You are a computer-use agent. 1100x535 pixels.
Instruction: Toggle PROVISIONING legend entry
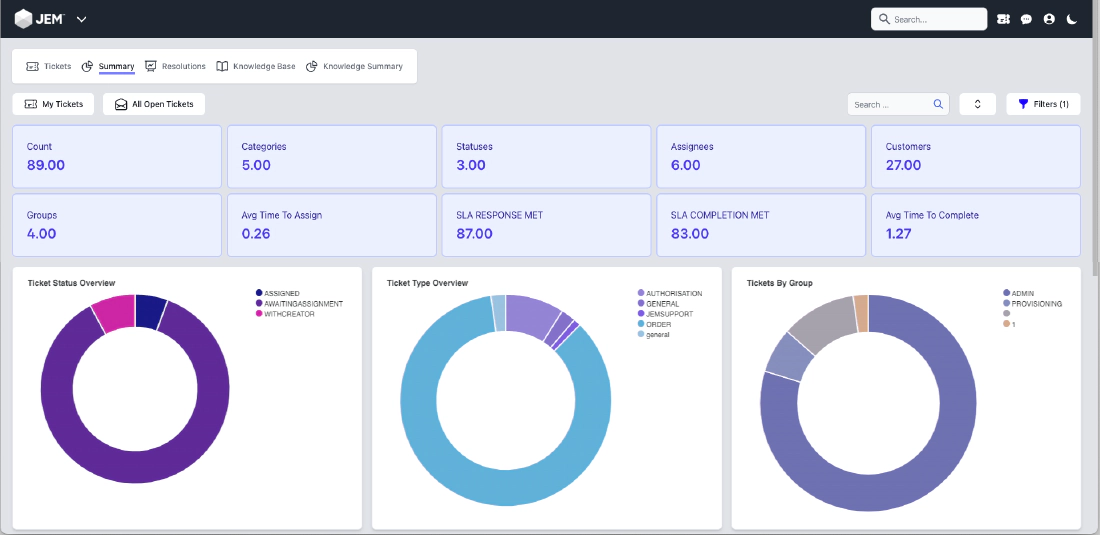point(1033,304)
